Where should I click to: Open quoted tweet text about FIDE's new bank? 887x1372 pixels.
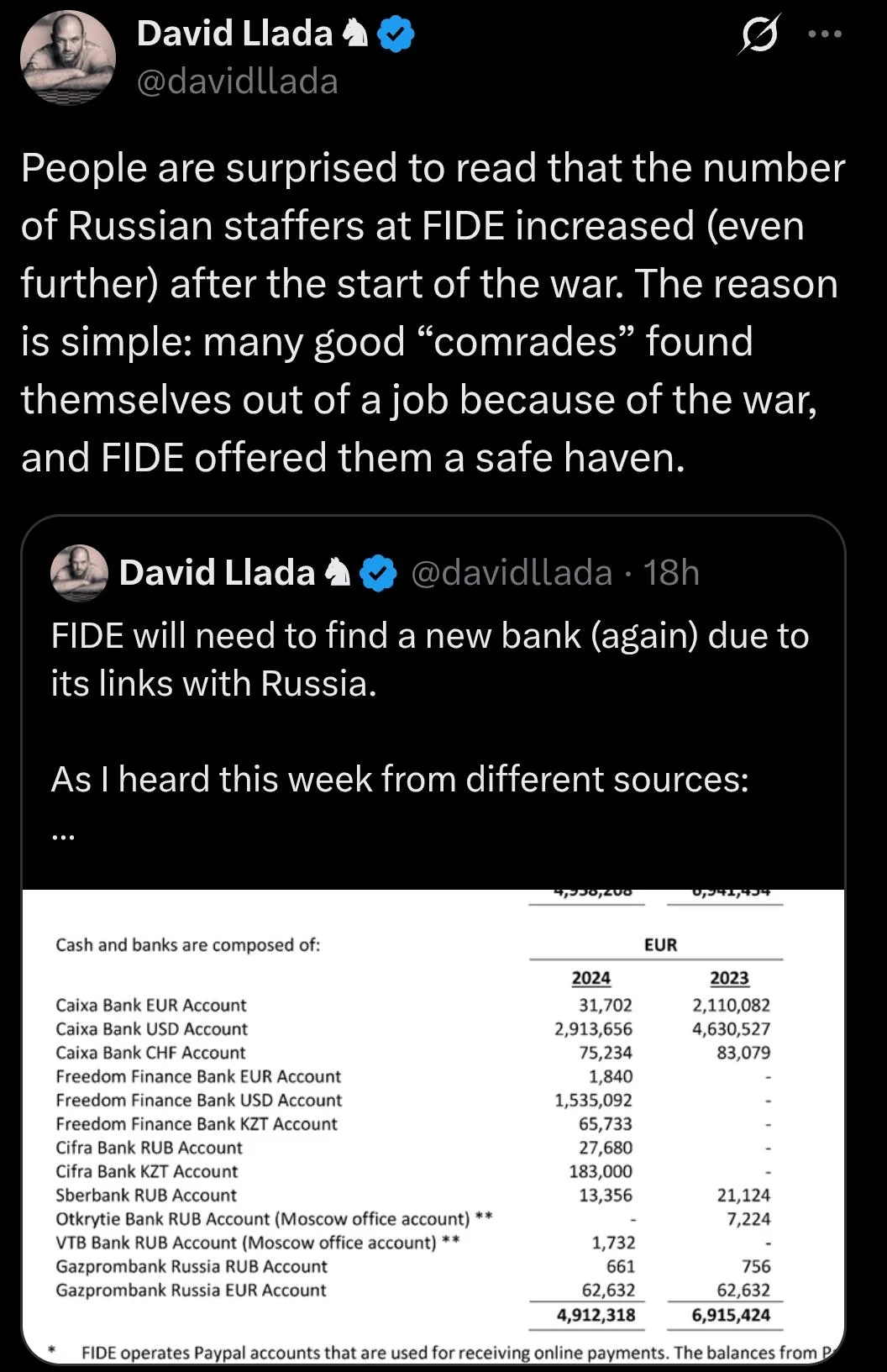429,660
